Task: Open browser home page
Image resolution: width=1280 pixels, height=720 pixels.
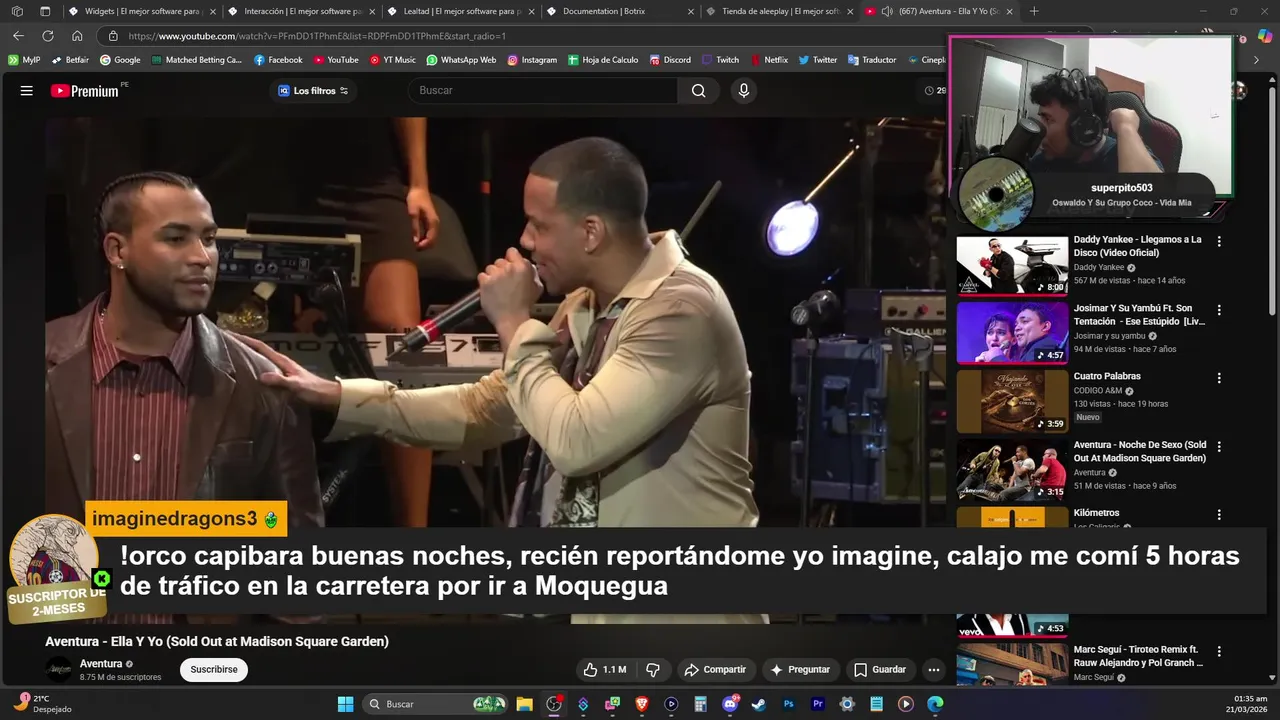Action: click(x=77, y=36)
